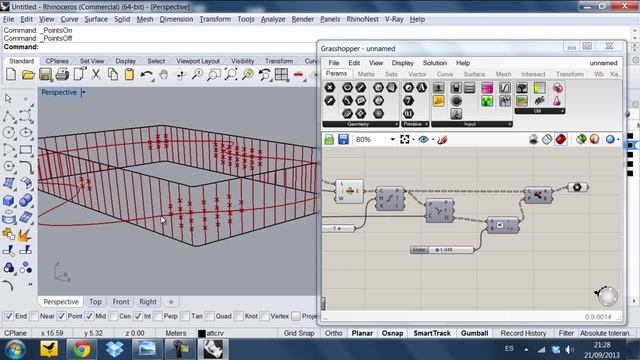The height and width of the screenshot is (360, 640).
Task: Open Google Chrome from the taskbar
Action: click(82, 349)
